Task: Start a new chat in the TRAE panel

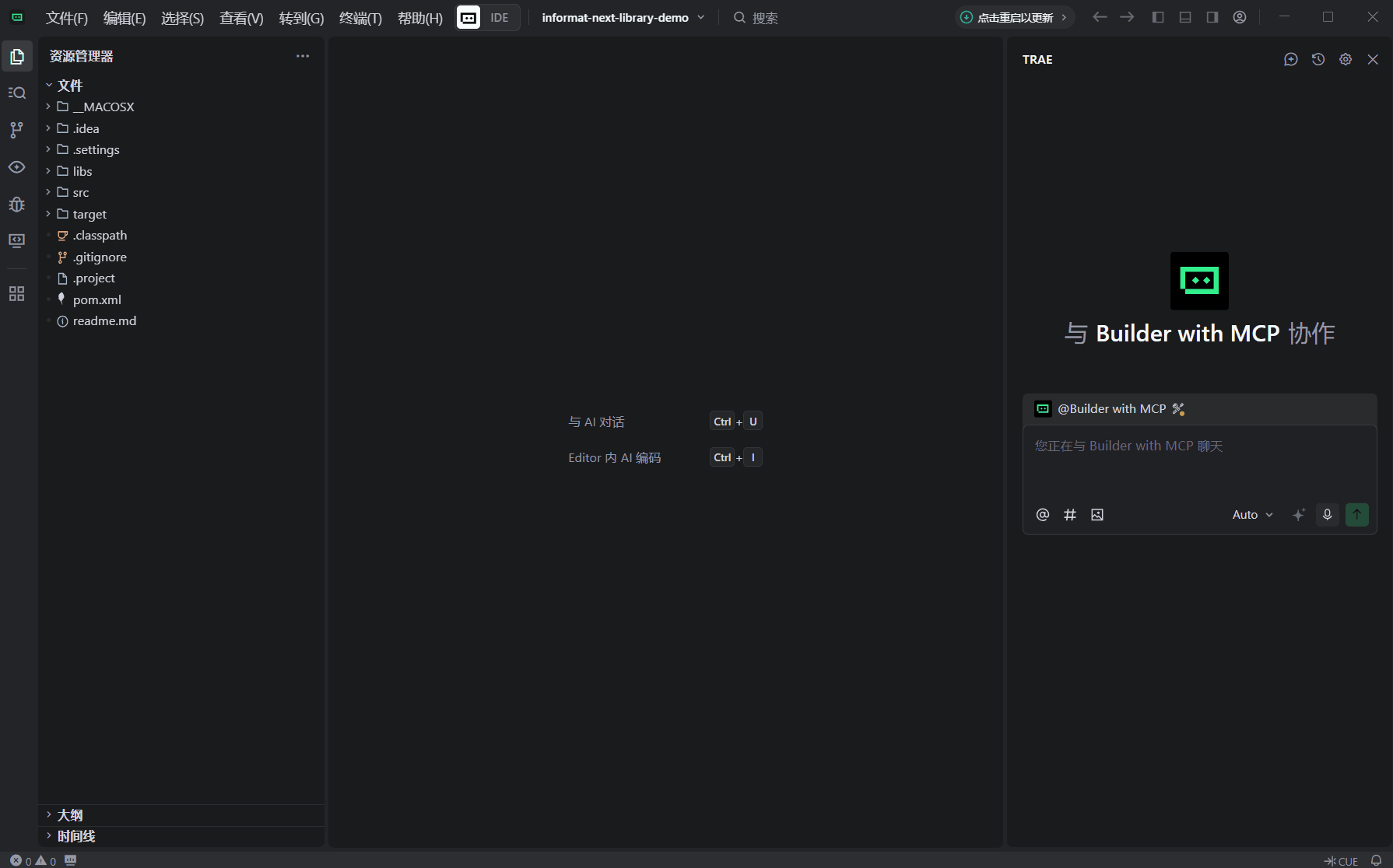Action: pos(1291,59)
